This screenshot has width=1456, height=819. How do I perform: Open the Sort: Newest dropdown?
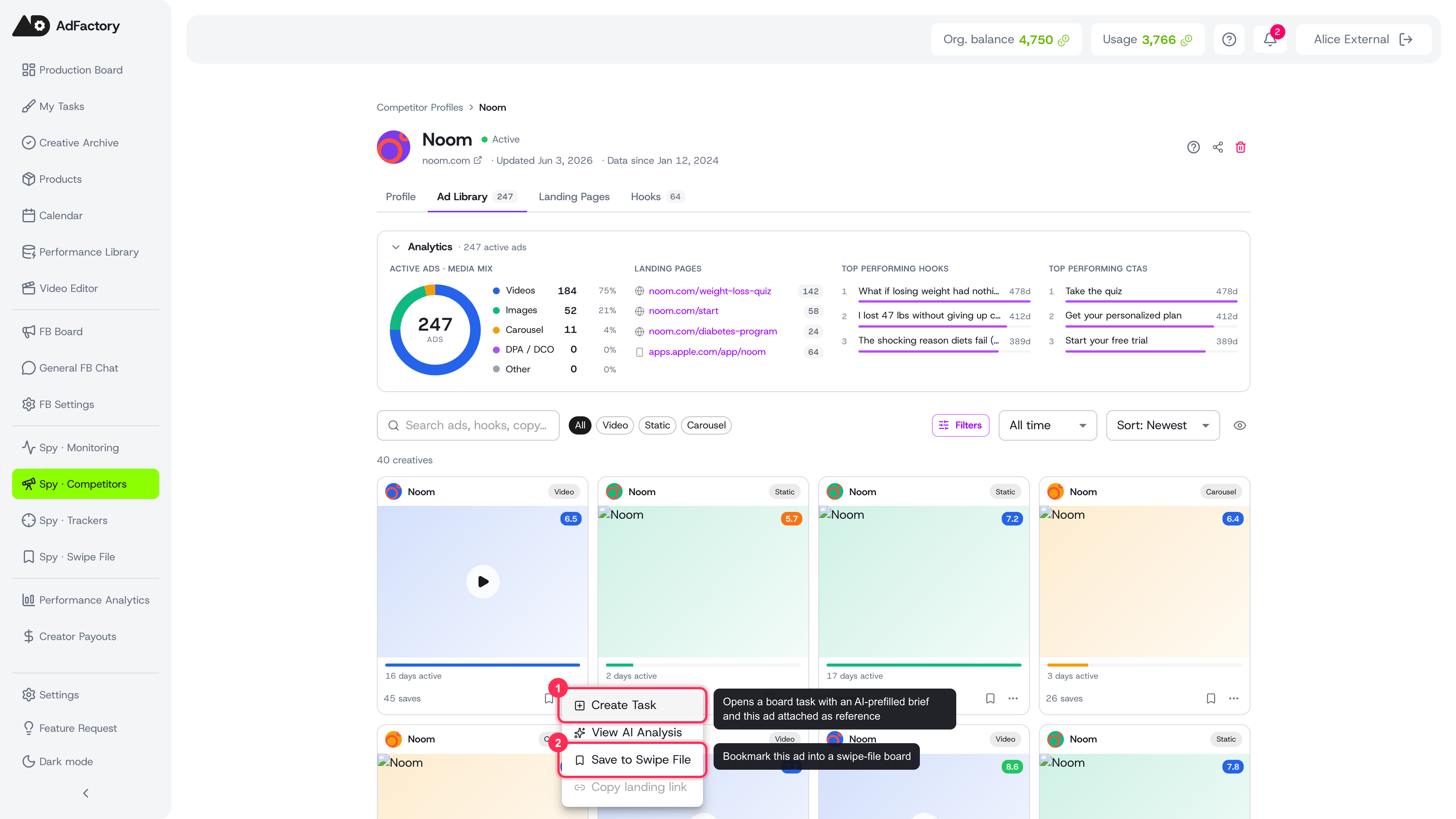pyautogui.click(x=1163, y=425)
